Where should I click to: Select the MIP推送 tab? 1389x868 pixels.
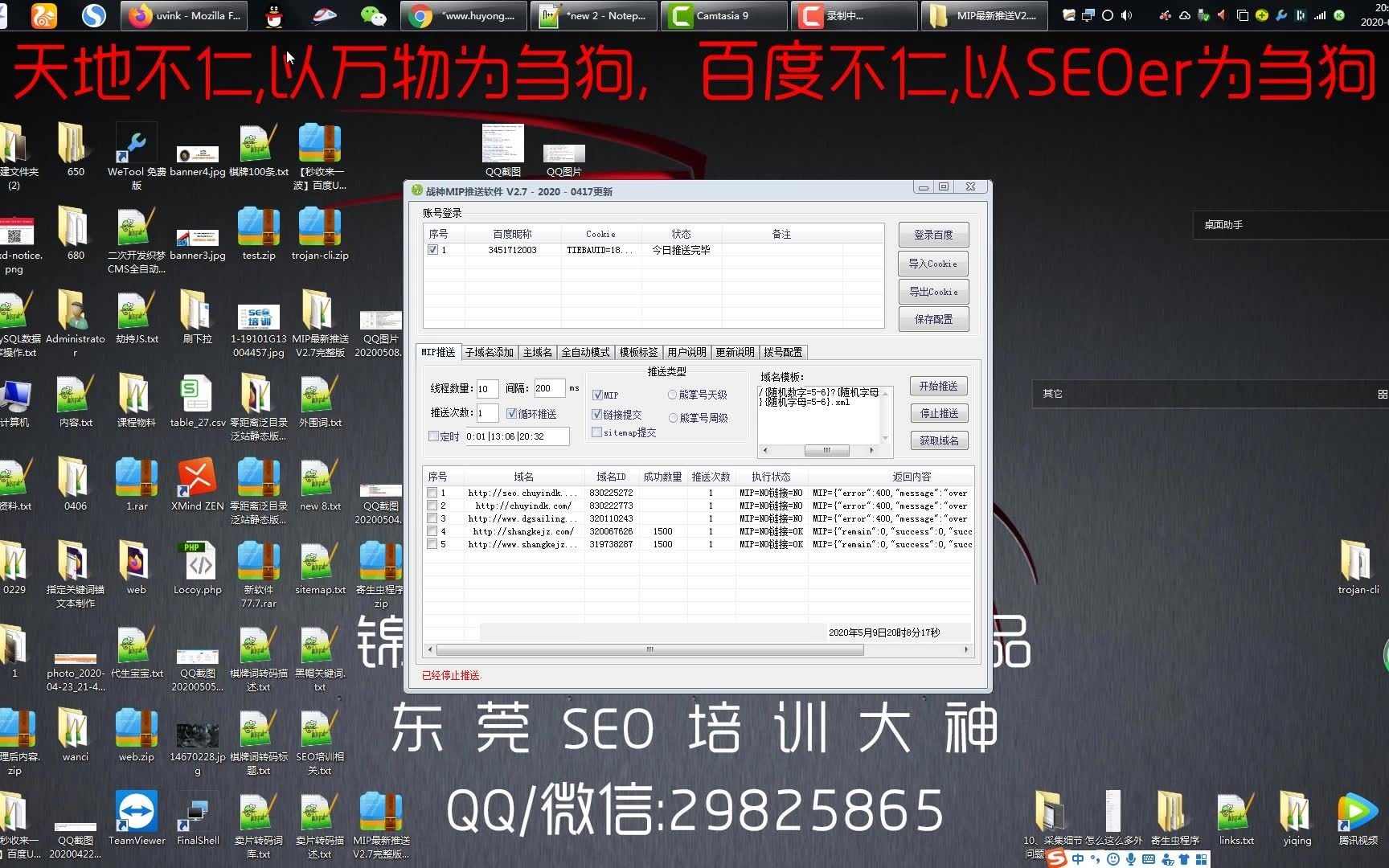438,352
